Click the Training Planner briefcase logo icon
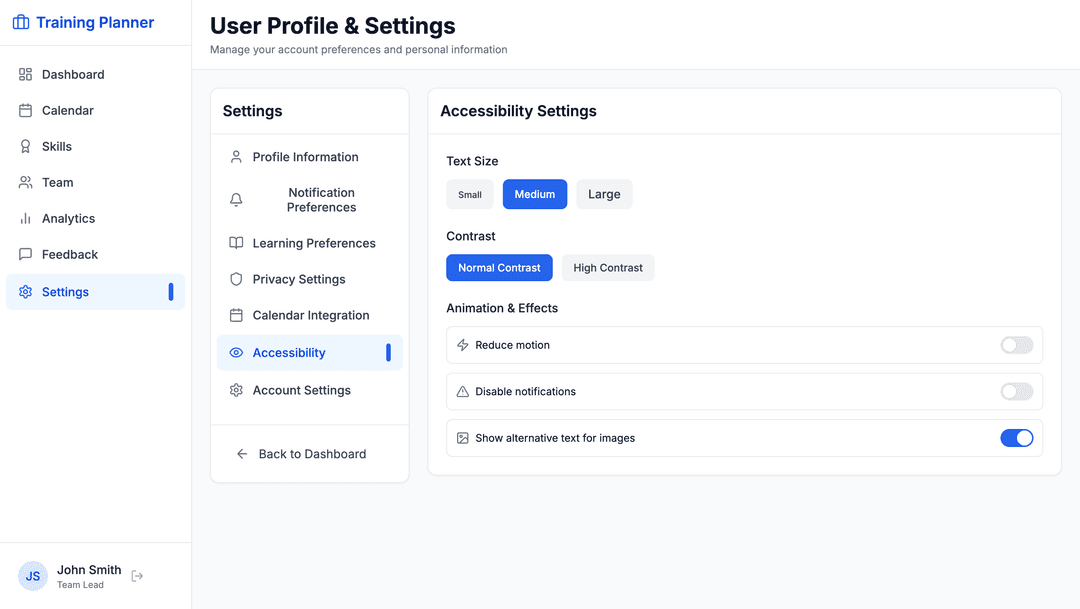This screenshot has width=1080, height=609. point(20,22)
